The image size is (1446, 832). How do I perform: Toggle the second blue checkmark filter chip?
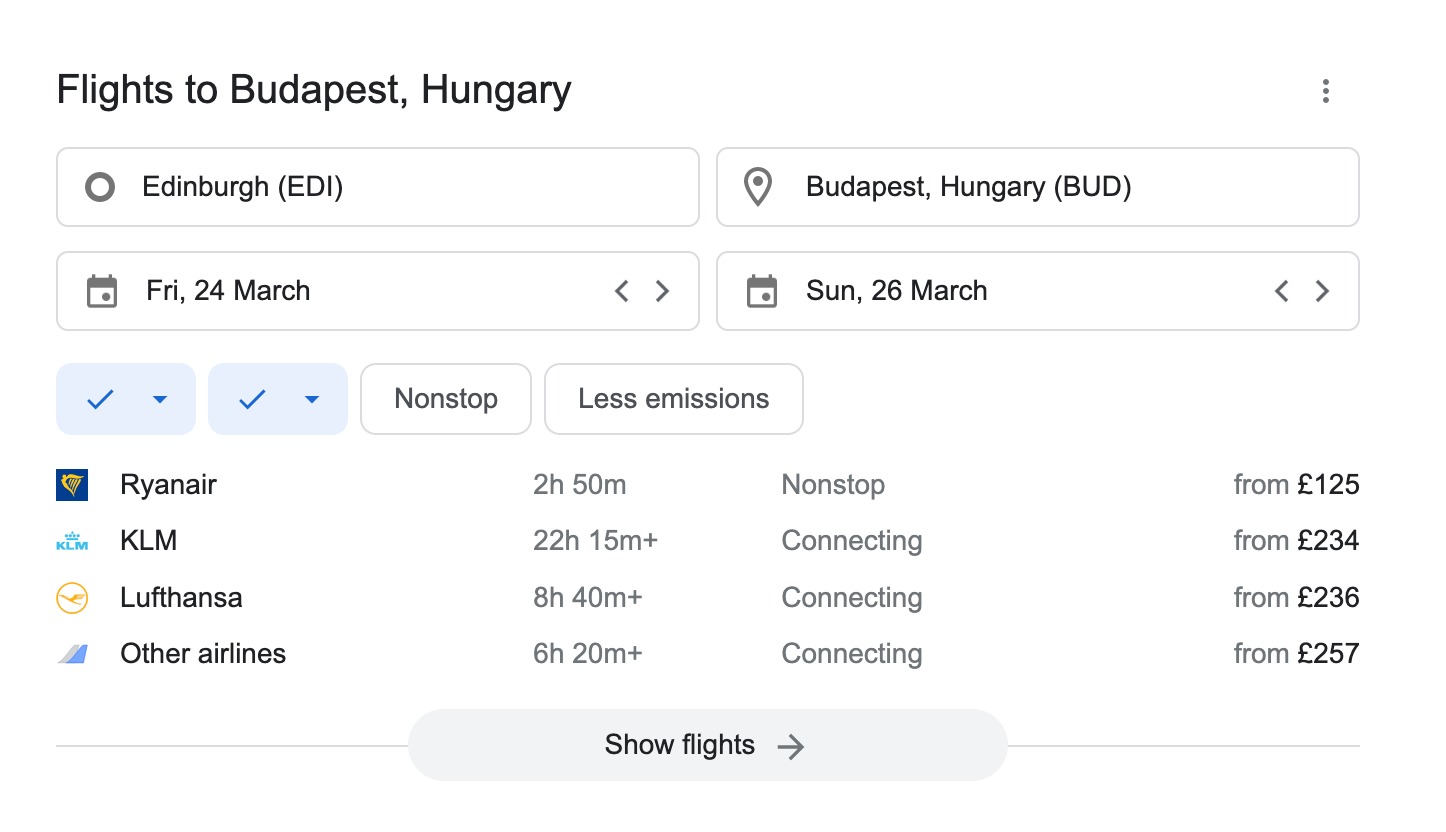[x=252, y=399]
